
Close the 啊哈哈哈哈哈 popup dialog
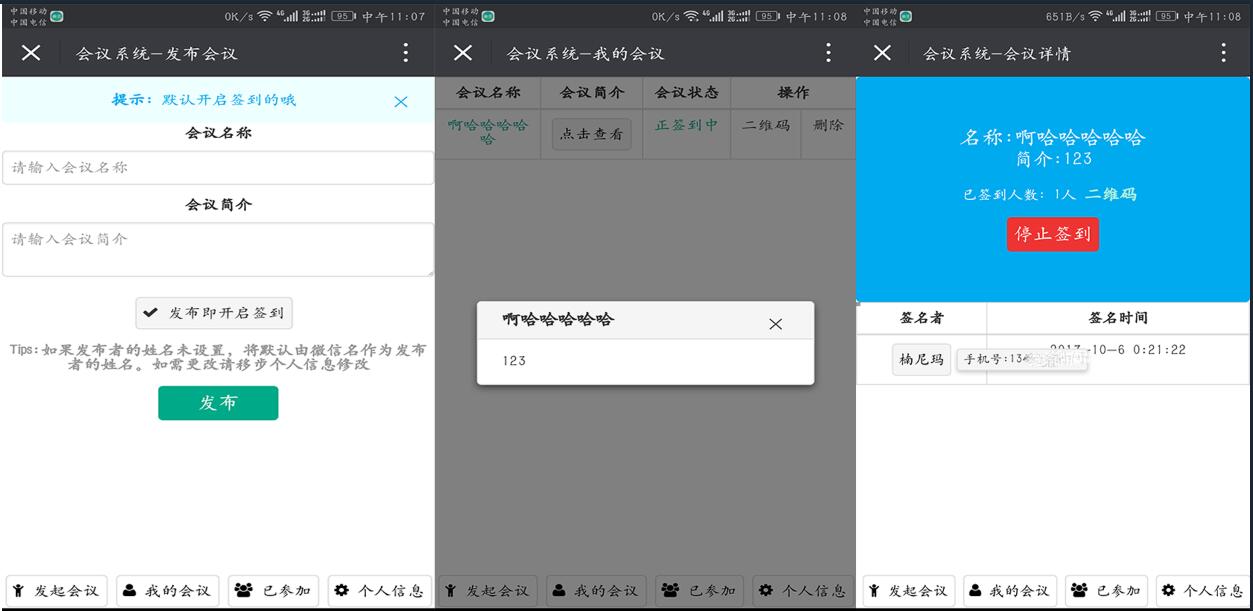point(775,322)
